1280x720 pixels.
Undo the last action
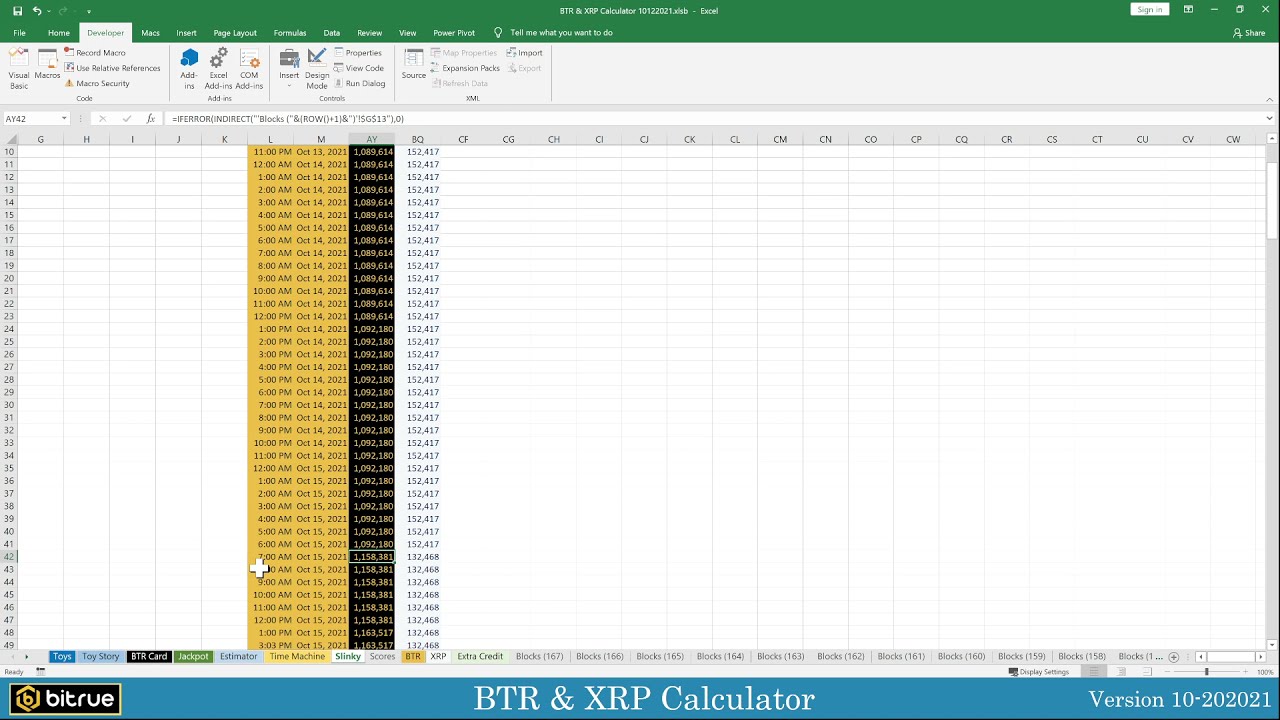coord(36,11)
